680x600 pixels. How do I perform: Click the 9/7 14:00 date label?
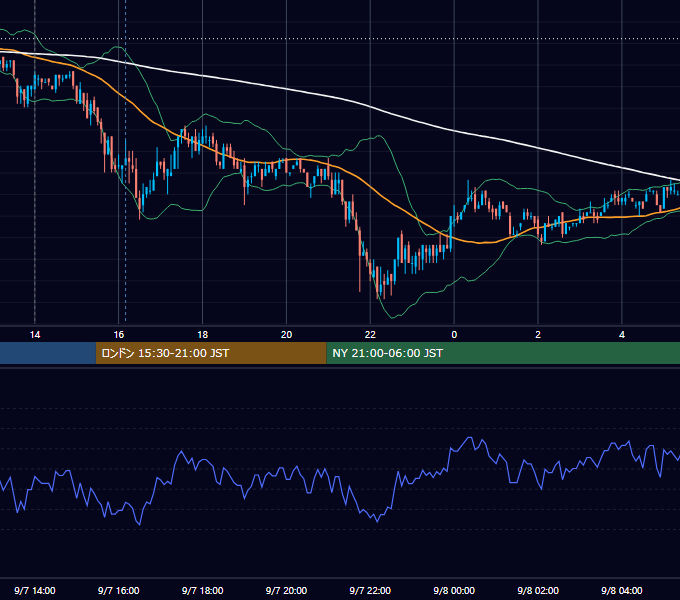click(x=35, y=590)
